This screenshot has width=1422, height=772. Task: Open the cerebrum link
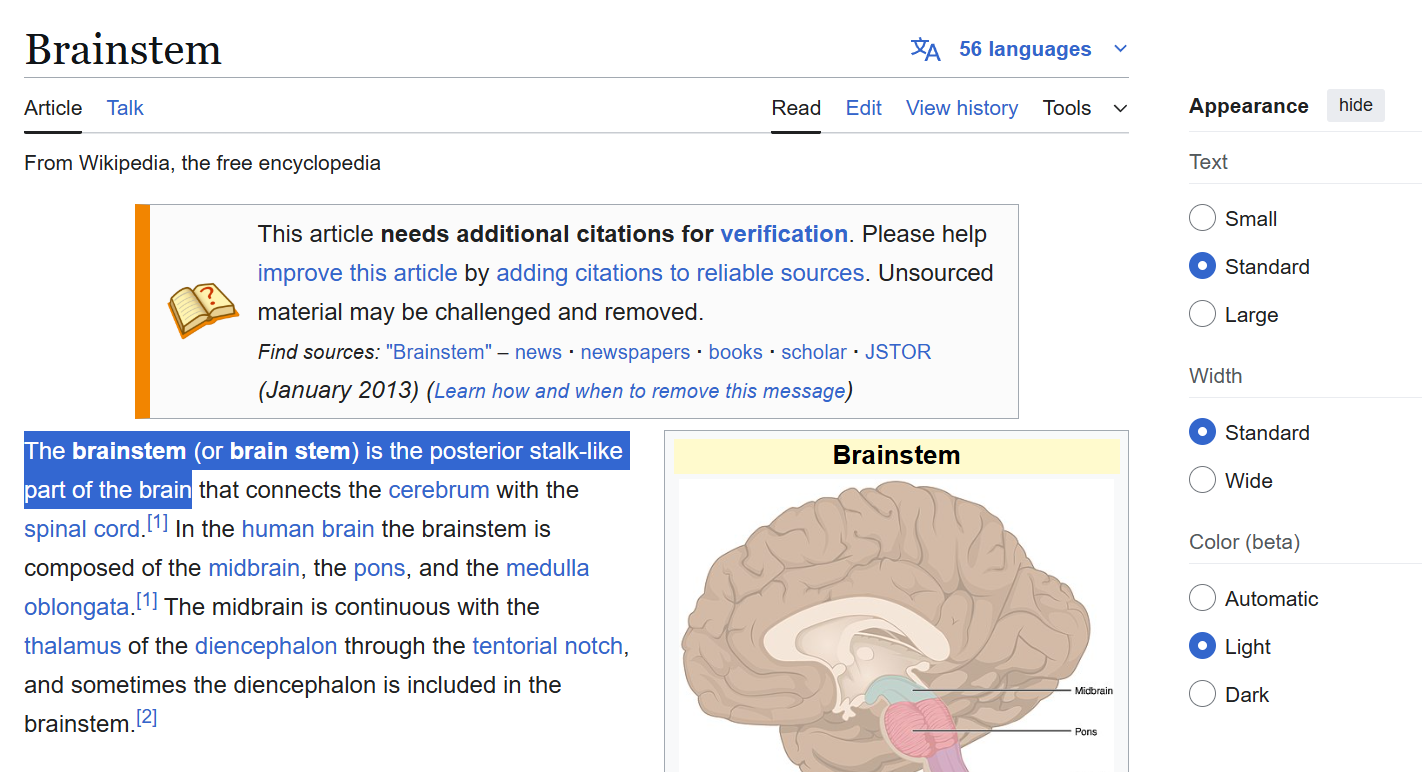coord(439,490)
